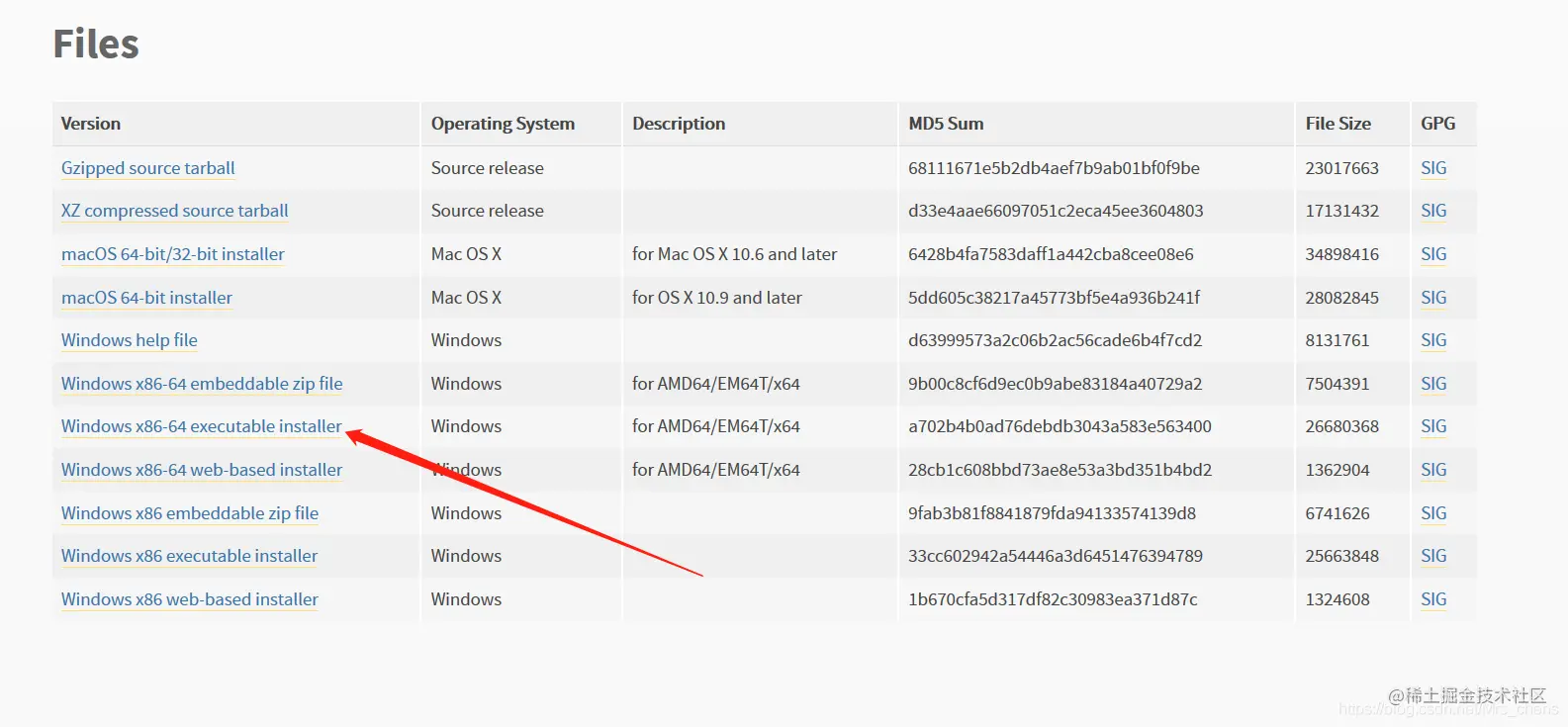The image size is (1568, 727).
Task: Click file size 23017663
Action: click(x=1341, y=168)
